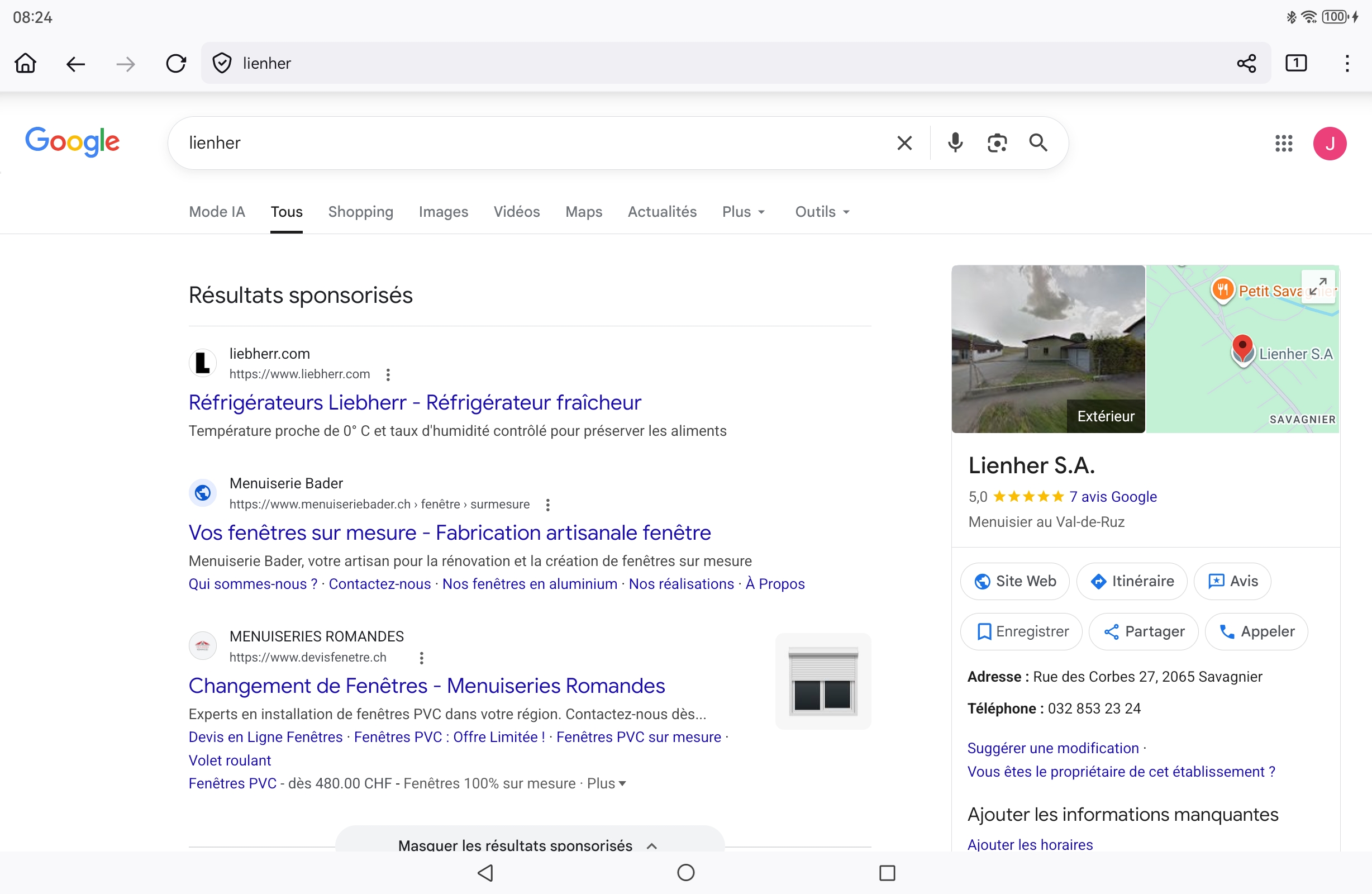Switch to the Images tab

(x=443, y=212)
